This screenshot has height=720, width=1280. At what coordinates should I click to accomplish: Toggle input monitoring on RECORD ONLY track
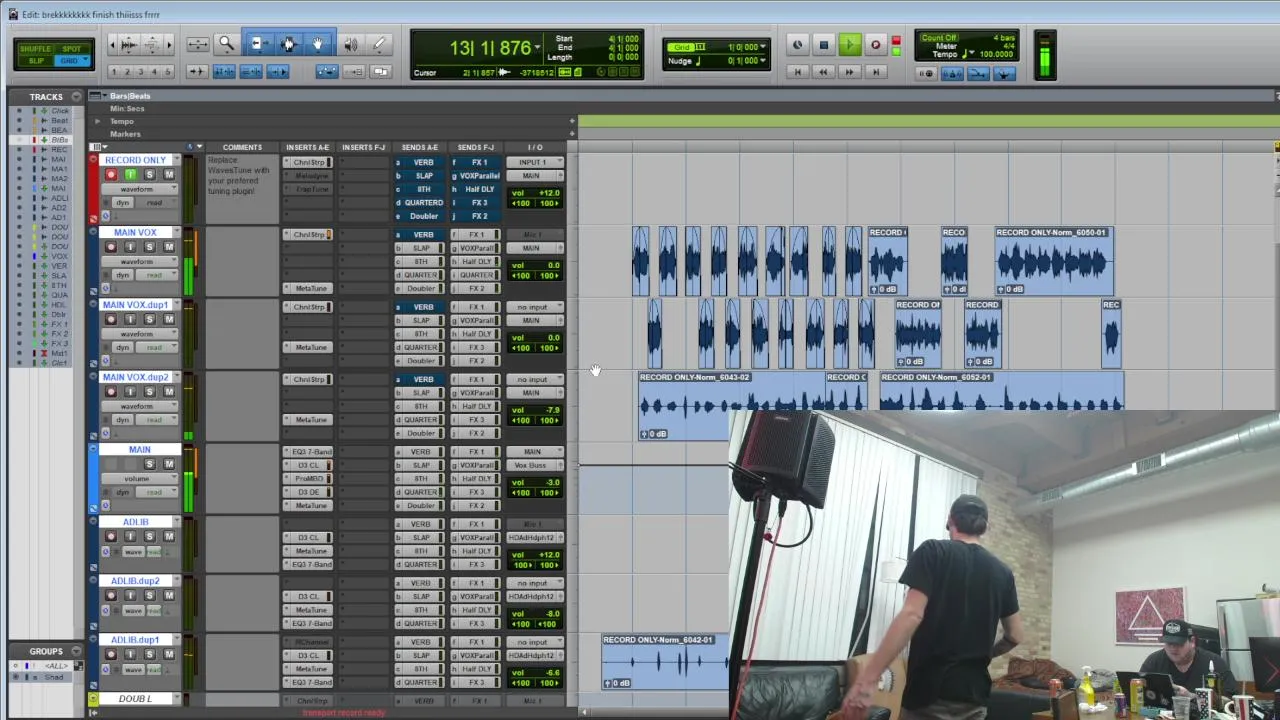(130, 175)
